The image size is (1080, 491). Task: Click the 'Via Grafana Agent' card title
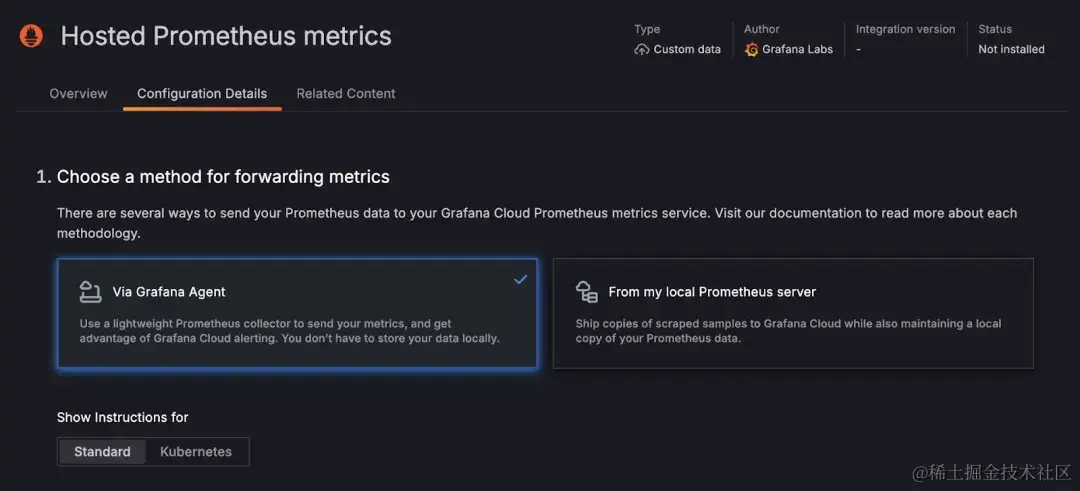pyautogui.click(x=169, y=292)
